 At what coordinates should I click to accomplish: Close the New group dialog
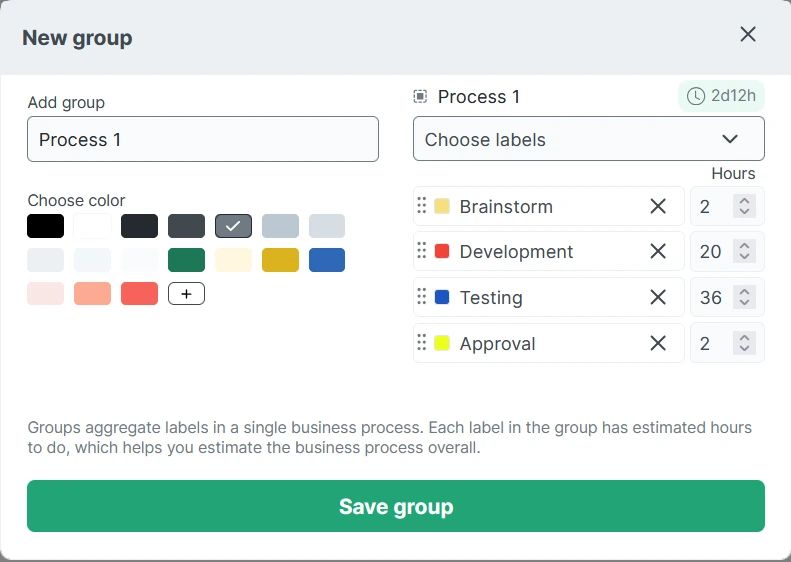748,34
